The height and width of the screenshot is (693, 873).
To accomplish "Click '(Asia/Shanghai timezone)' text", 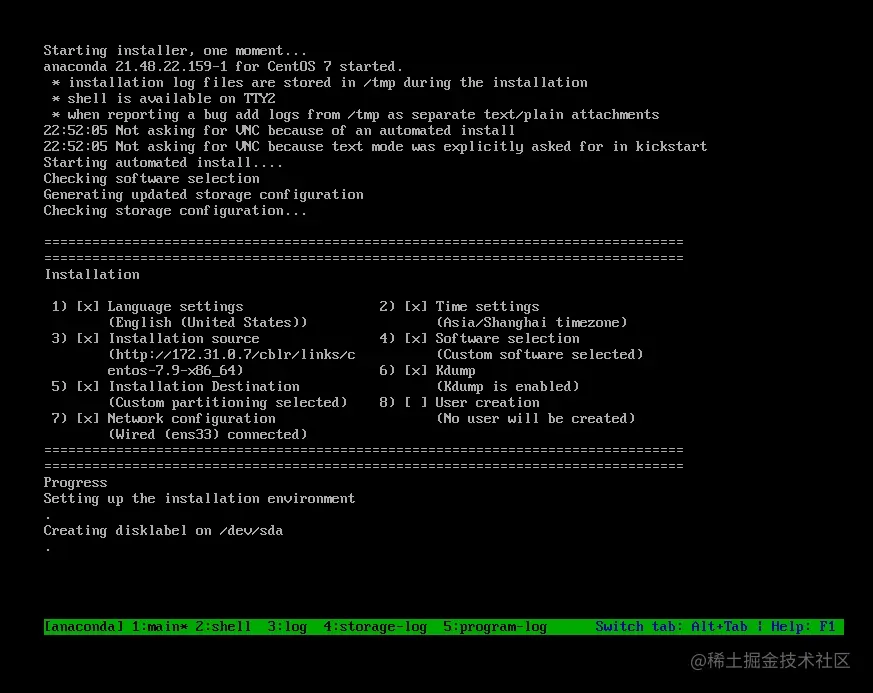I will (532, 323).
